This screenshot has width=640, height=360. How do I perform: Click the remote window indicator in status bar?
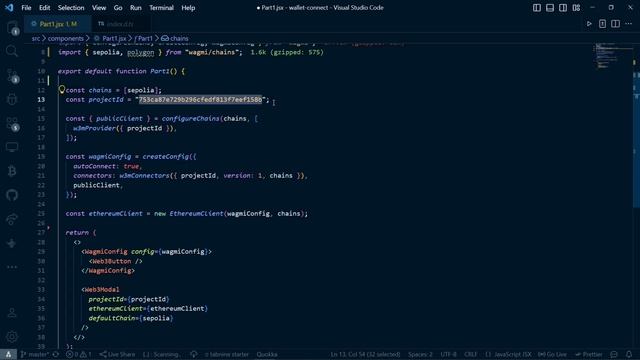point(8,355)
